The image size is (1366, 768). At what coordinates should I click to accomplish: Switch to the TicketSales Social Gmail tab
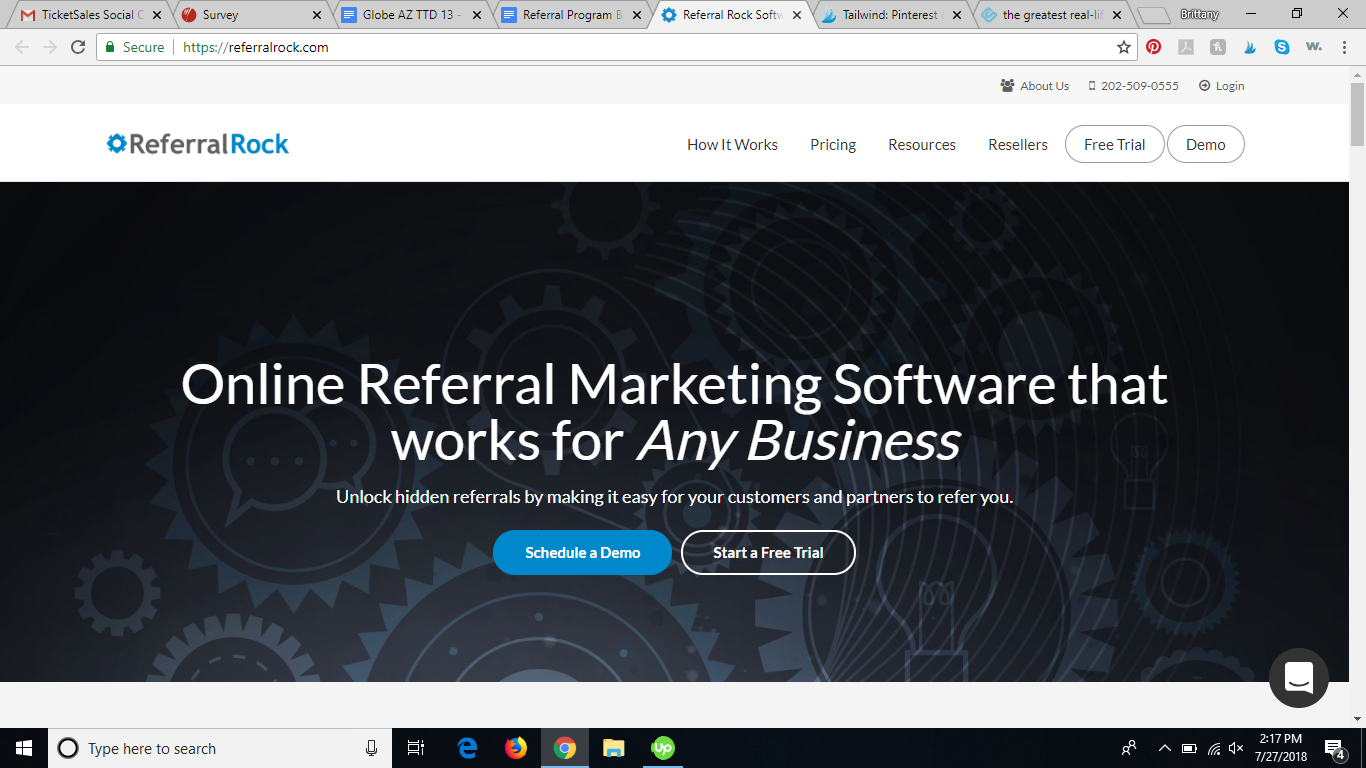(x=90, y=15)
